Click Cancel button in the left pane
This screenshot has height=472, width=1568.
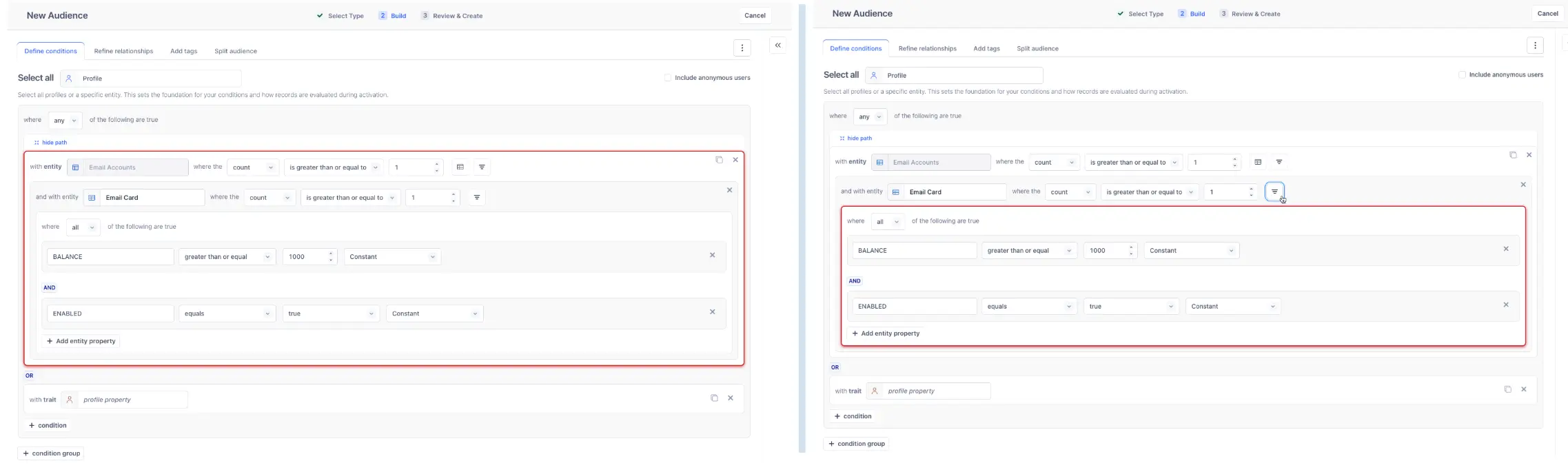point(755,15)
